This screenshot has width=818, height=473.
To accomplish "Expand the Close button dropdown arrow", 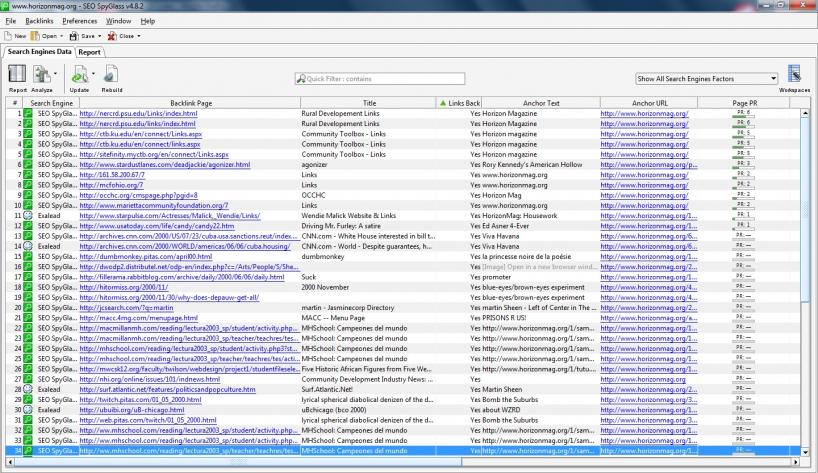I will (x=139, y=36).
